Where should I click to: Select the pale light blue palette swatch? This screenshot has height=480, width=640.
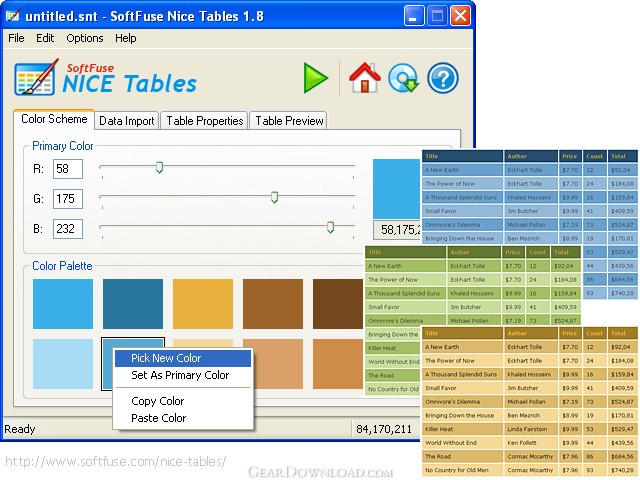coord(63,364)
